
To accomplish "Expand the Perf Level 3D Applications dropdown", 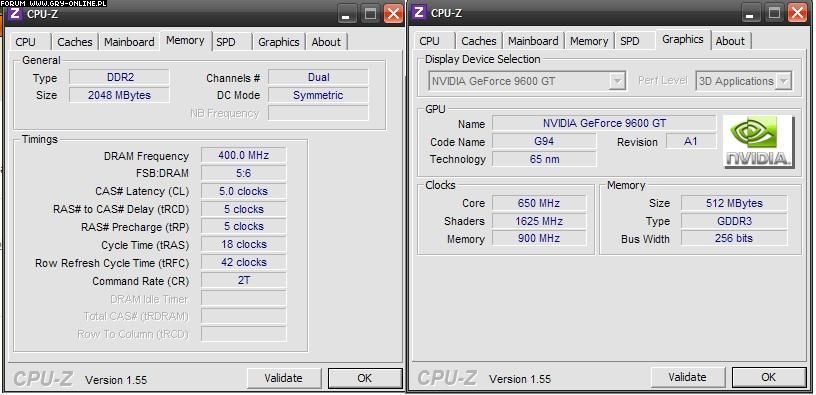I will coord(783,82).
